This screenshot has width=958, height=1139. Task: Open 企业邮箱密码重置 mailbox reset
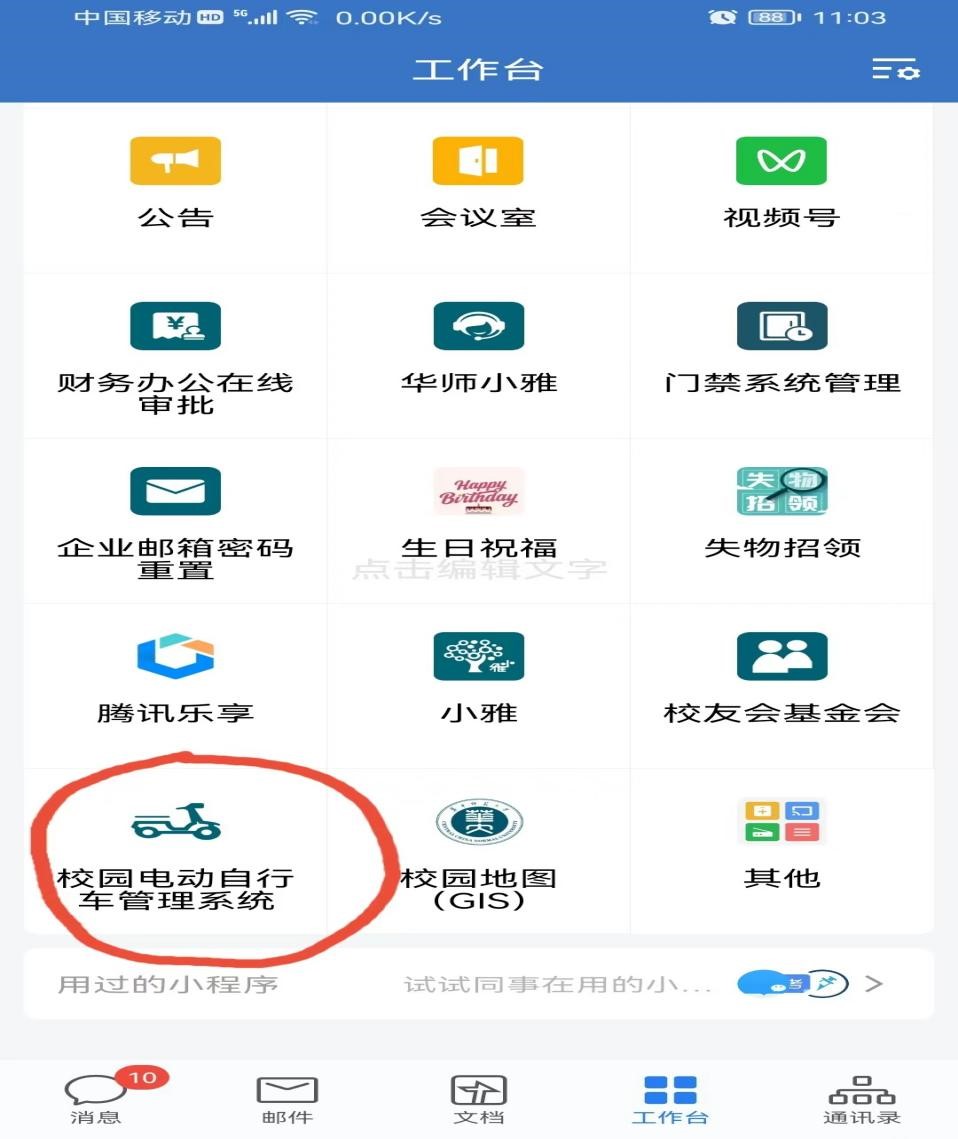(175, 523)
